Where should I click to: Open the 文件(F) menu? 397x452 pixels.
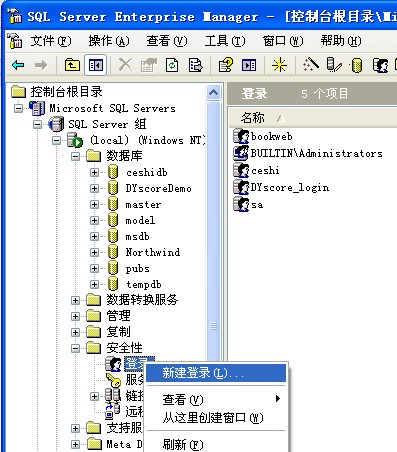(51, 41)
